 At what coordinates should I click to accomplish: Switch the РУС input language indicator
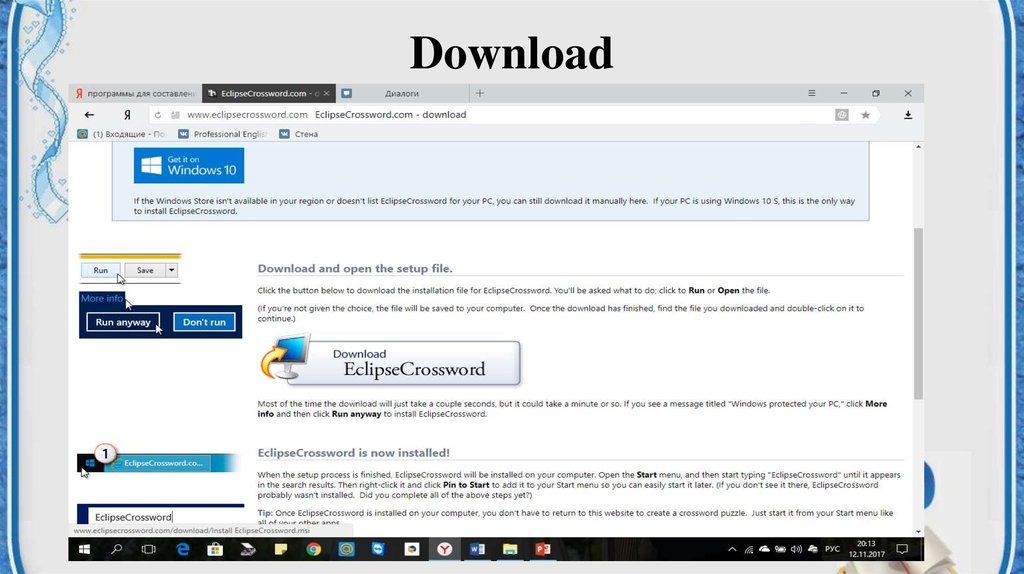pyautogui.click(x=832, y=549)
